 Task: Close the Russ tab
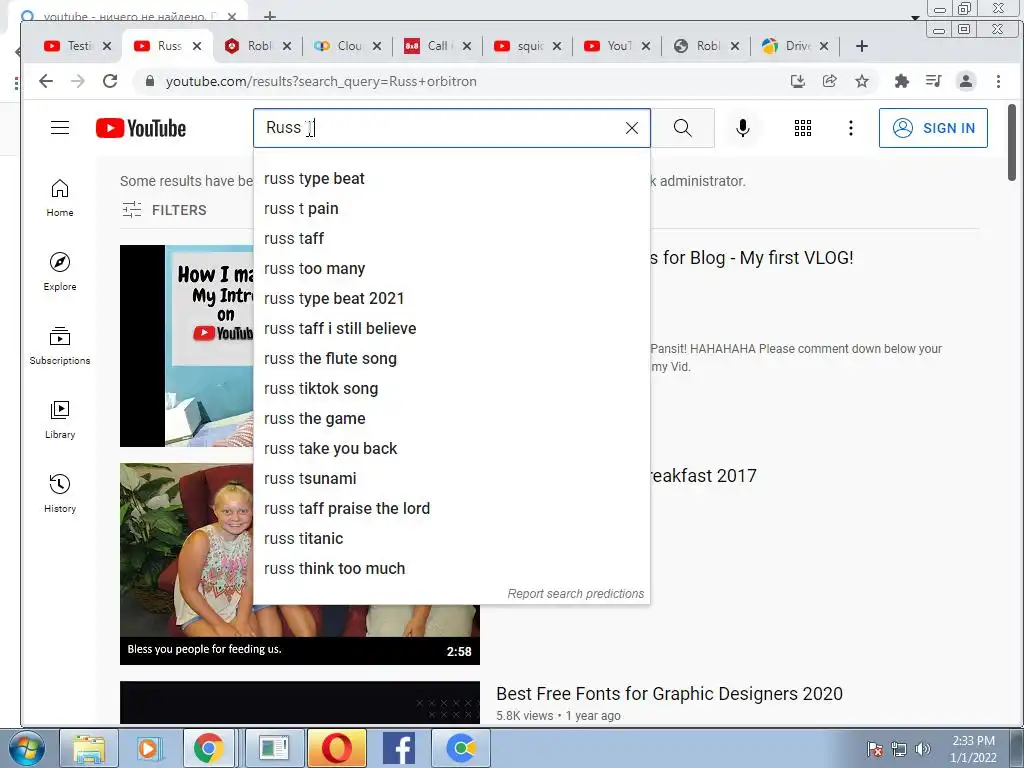pyautogui.click(x=197, y=46)
